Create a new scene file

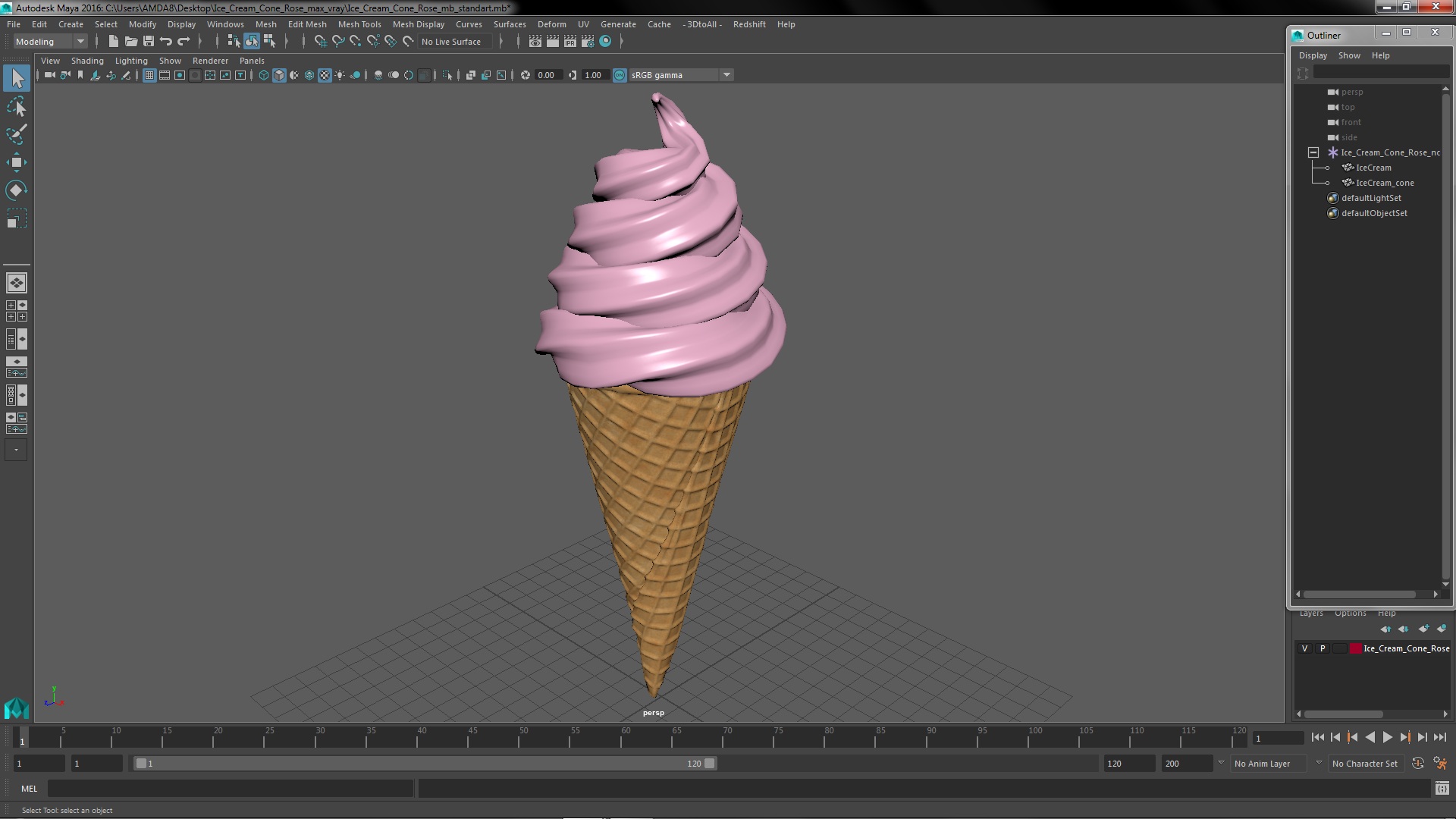pos(114,42)
